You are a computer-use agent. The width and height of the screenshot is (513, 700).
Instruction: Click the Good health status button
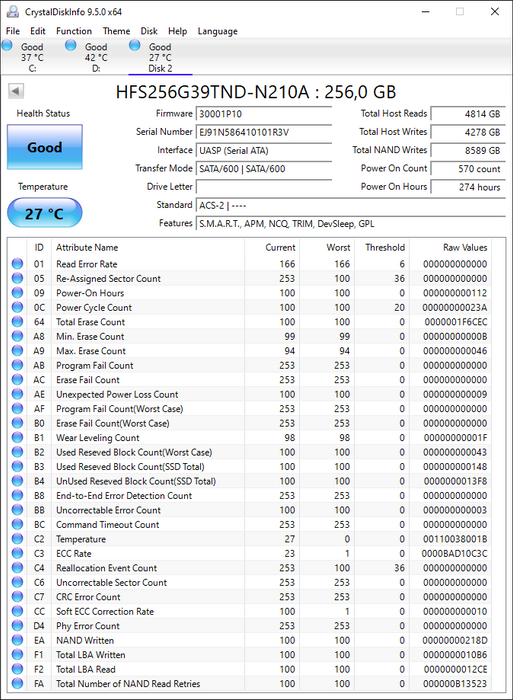pyautogui.click(x=45, y=147)
